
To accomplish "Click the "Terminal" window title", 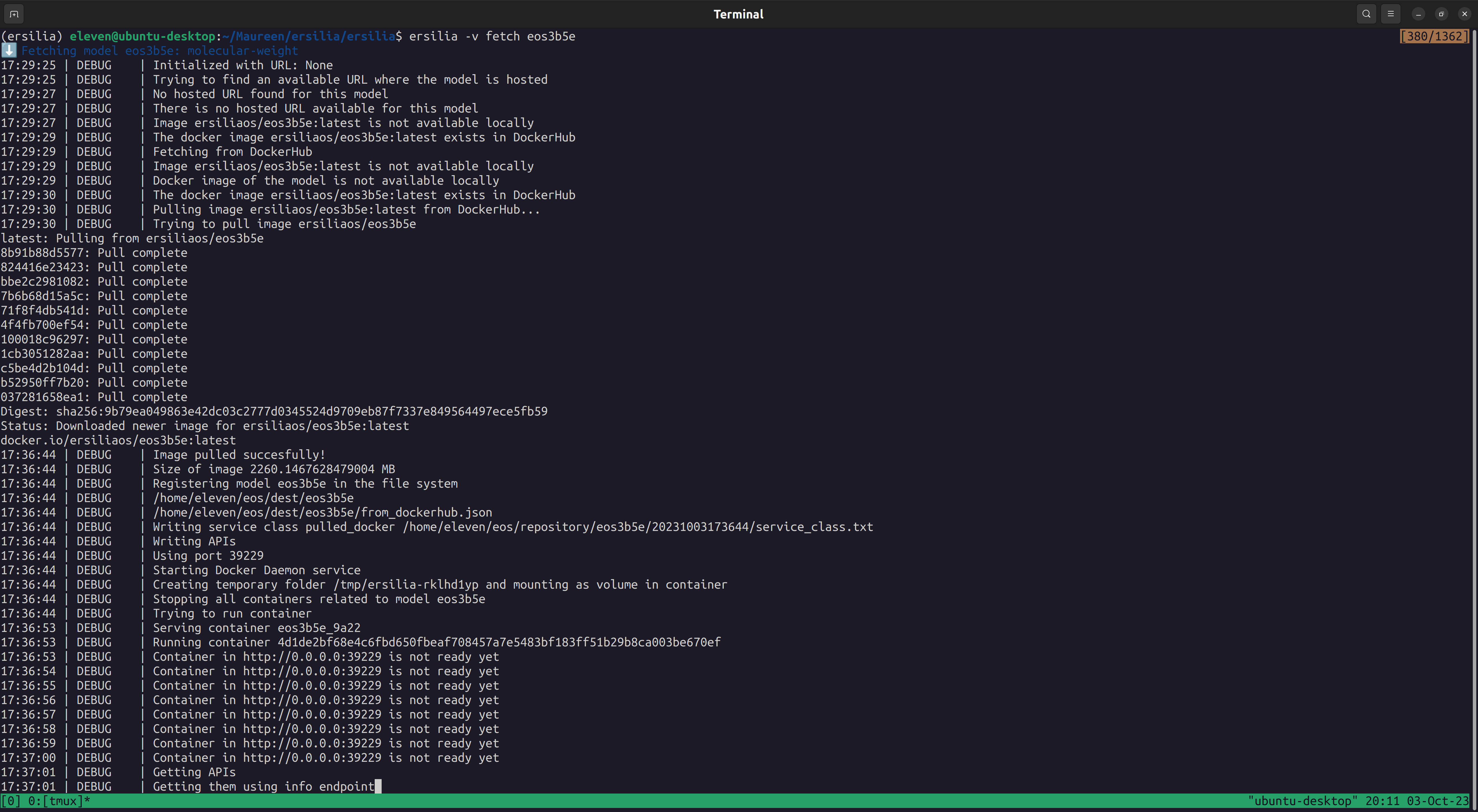I will click(x=738, y=14).
